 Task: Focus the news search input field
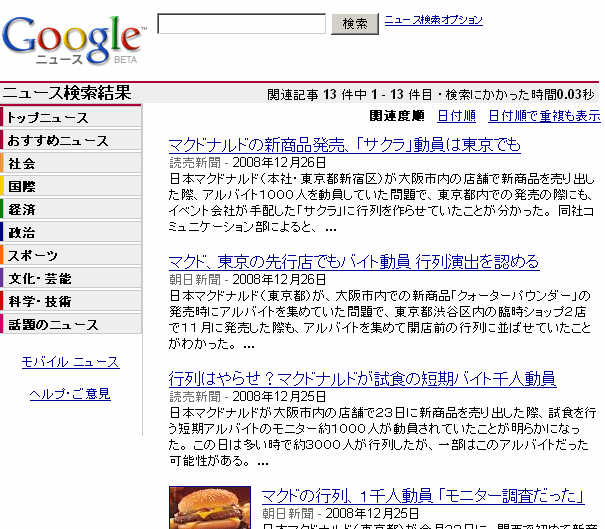tap(242, 24)
